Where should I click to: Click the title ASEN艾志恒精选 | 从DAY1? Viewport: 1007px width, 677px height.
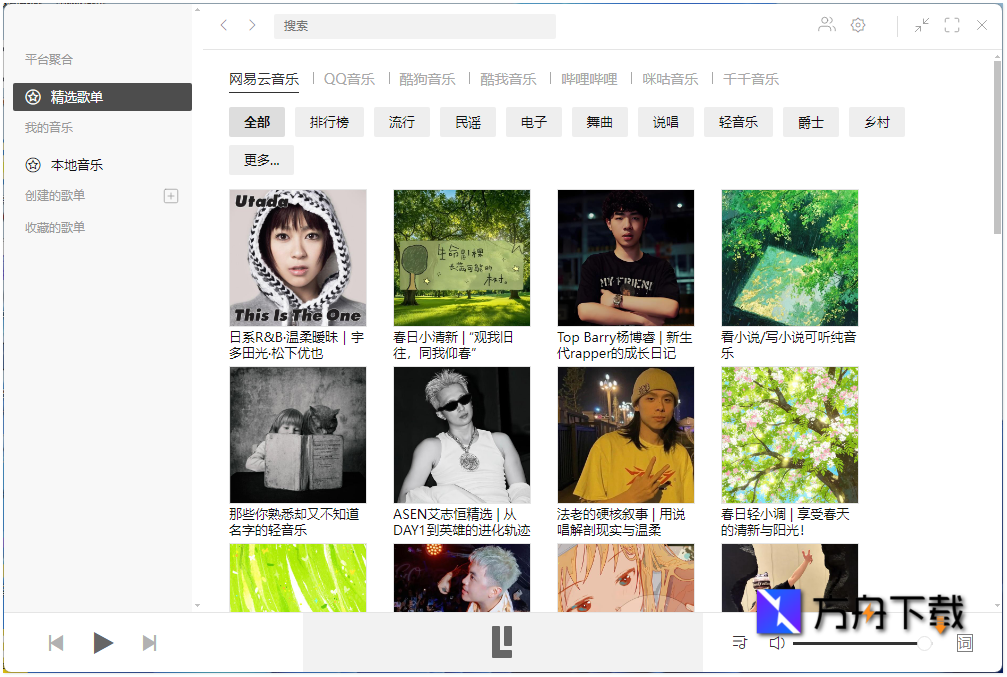462,522
